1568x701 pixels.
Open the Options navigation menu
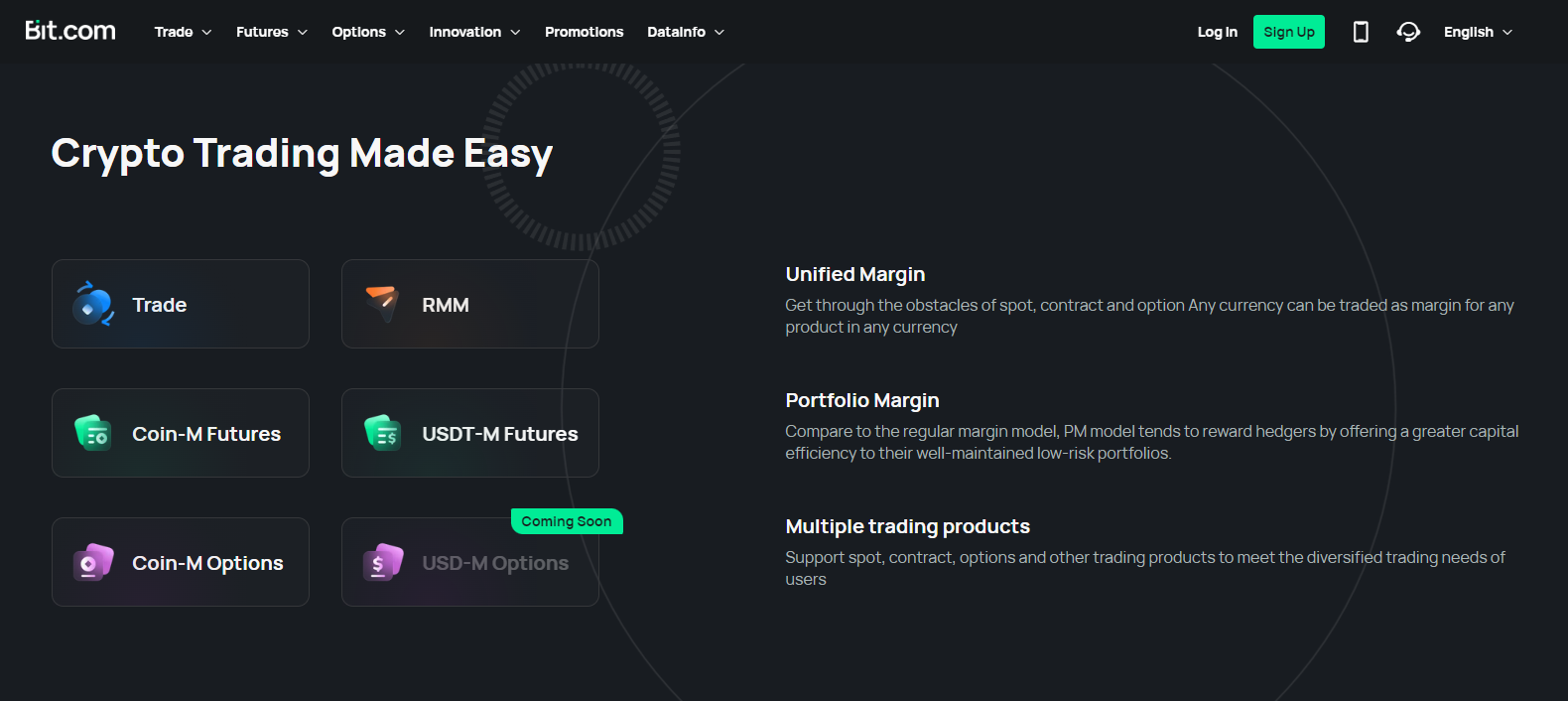pyautogui.click(x=368, y=32)
